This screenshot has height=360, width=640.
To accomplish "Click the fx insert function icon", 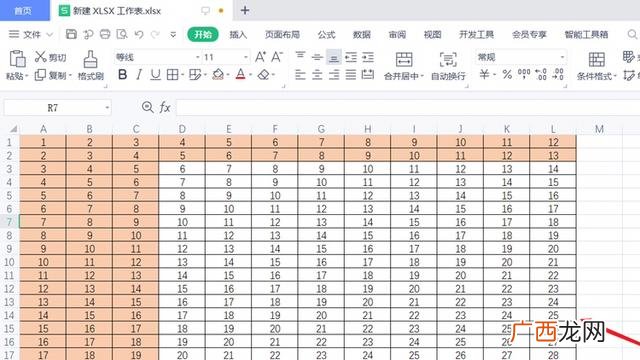I will [x=164, y=107].
